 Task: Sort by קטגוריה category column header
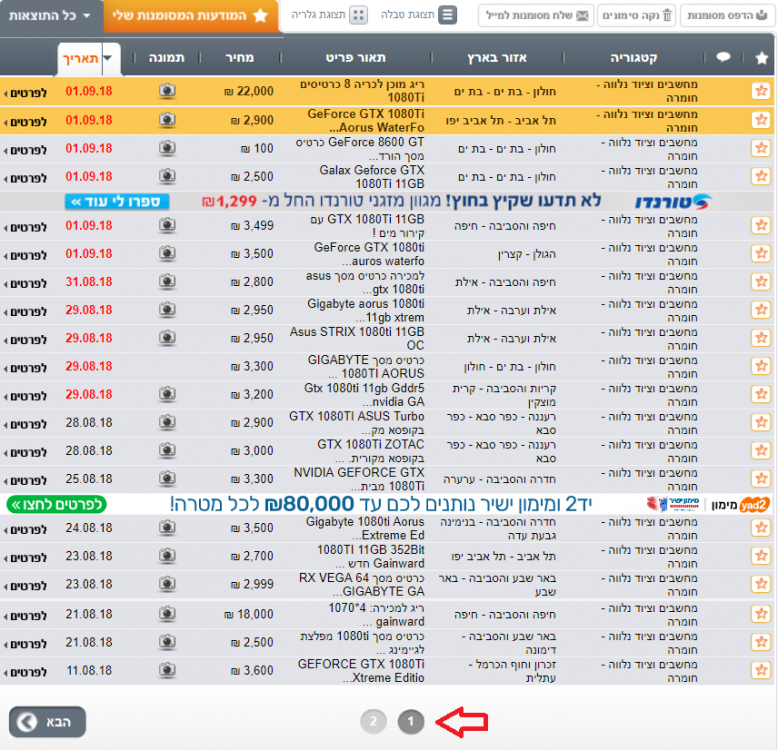634,58
